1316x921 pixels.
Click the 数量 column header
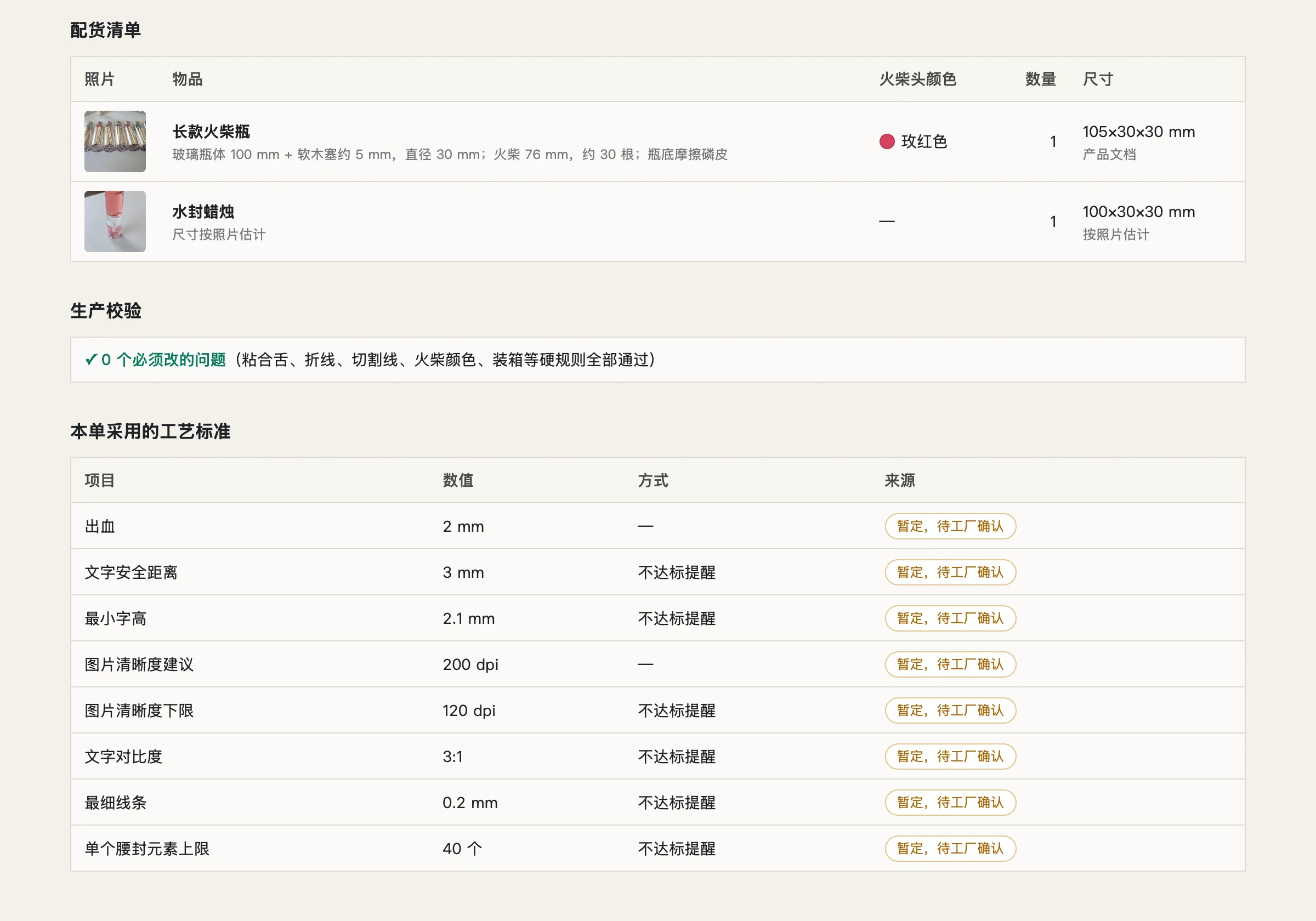click(x=1040, y=79)
